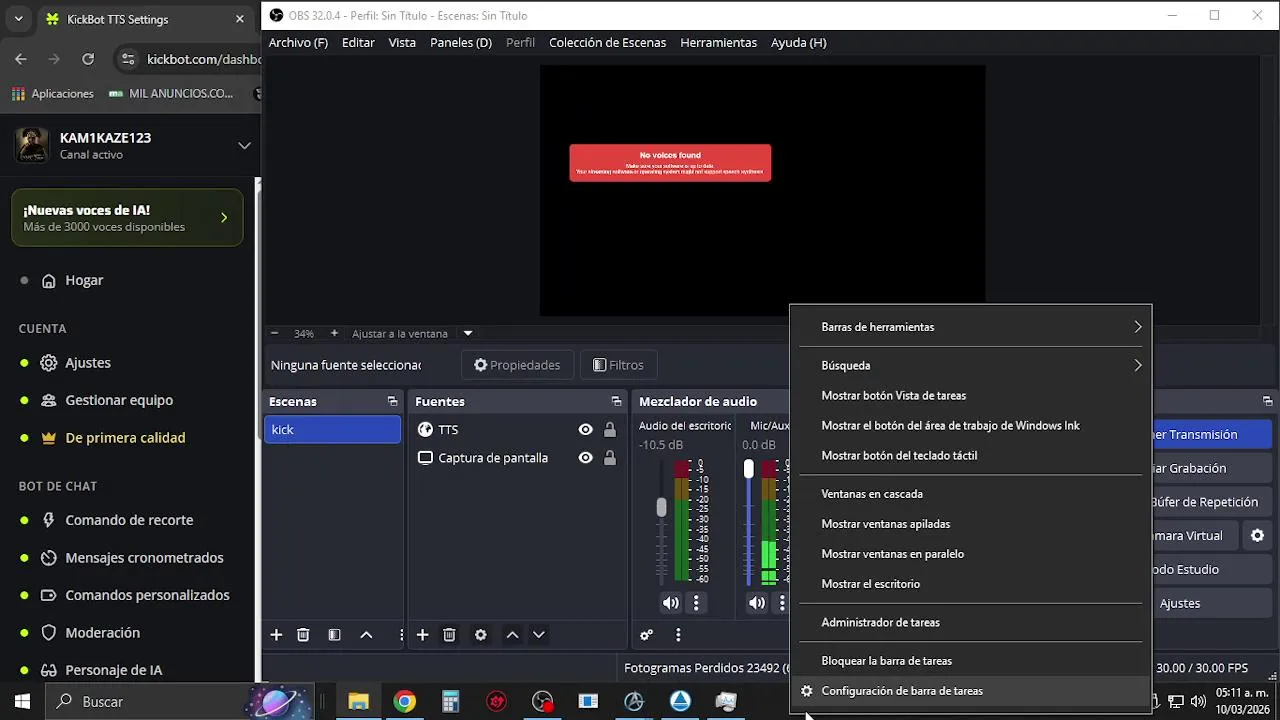Screen dimensions: 1280x720
Task: Open ¡Nuevas voces de IA! banner
Action: pos(127,218)
